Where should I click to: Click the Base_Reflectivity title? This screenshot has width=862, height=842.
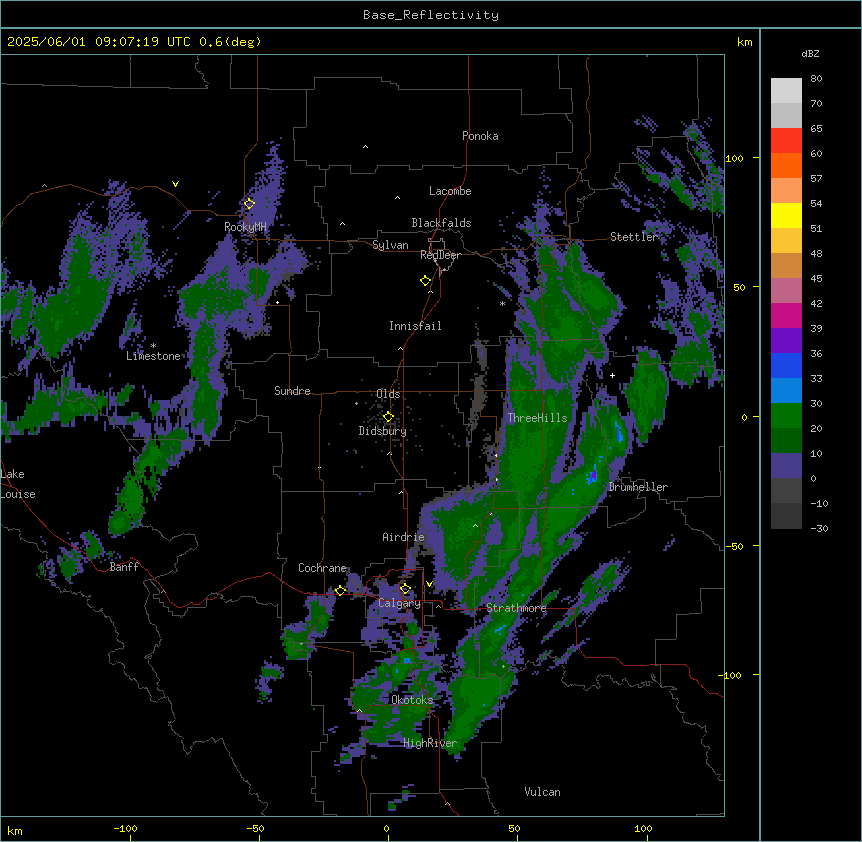[431, 15]
